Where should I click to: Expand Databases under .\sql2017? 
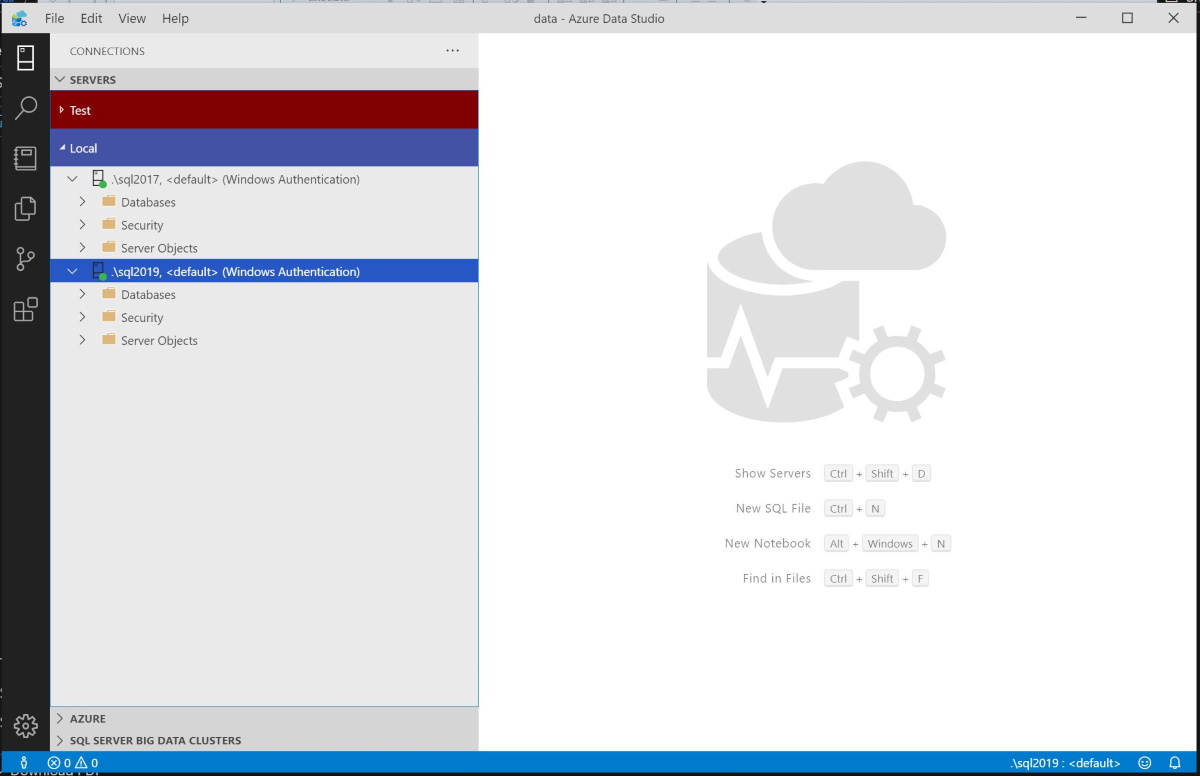coord(83,202)
